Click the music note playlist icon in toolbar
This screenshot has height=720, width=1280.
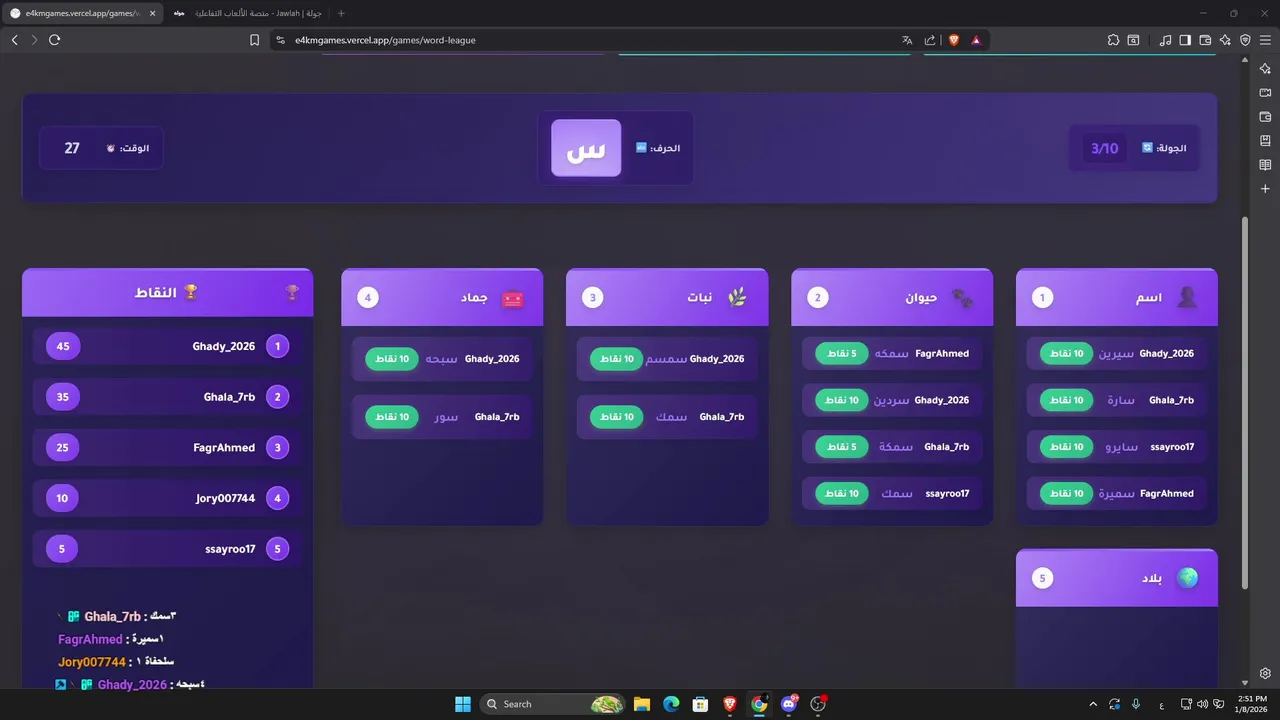pyautogui.click(x=1165, y=40)
